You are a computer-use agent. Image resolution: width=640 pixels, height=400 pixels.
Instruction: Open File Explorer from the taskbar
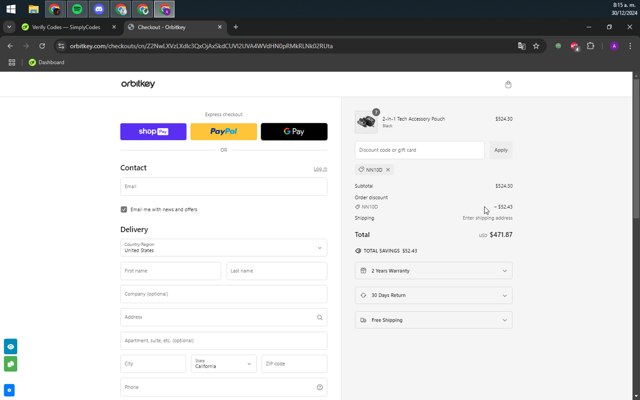33,9
